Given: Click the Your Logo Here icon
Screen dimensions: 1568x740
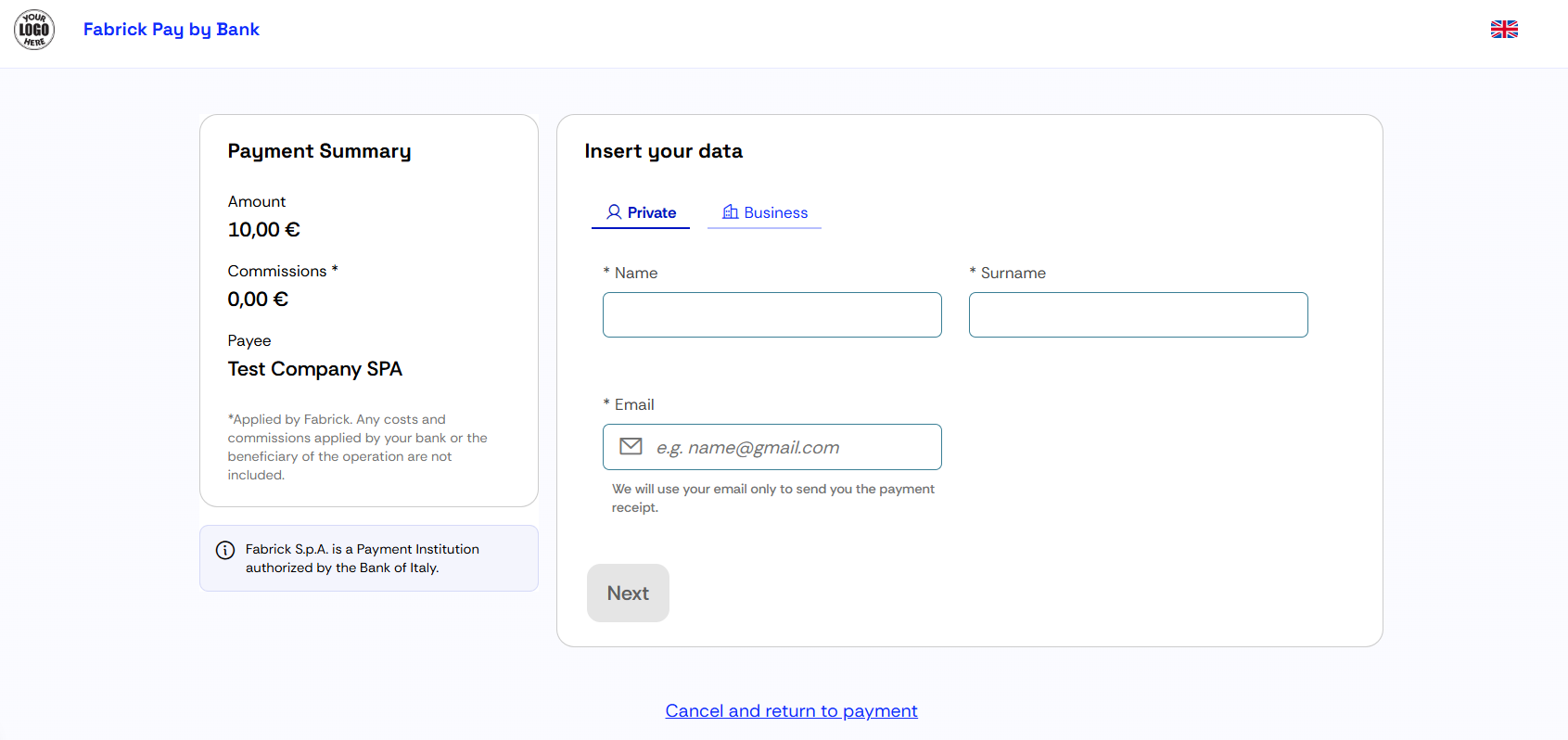Looking at the screenshot, I should coord(34,30).
